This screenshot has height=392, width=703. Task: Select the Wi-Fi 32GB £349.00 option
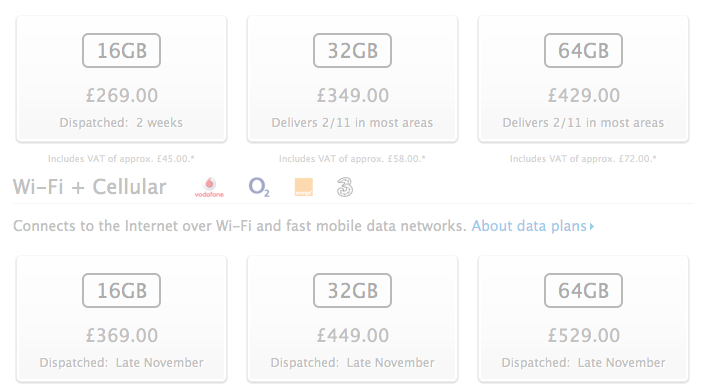click(x=352, y=79)
